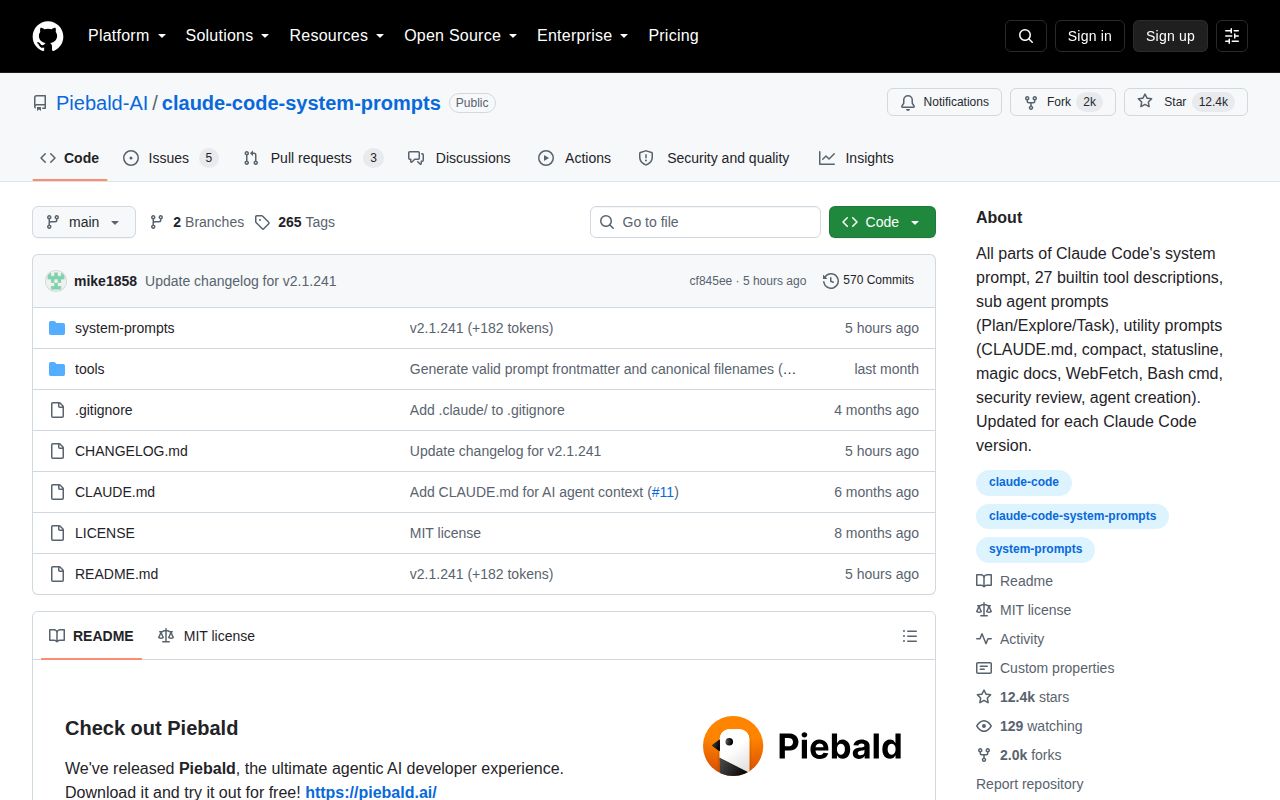
Task: View the 265 Tags link
Action: pos(295,222)
